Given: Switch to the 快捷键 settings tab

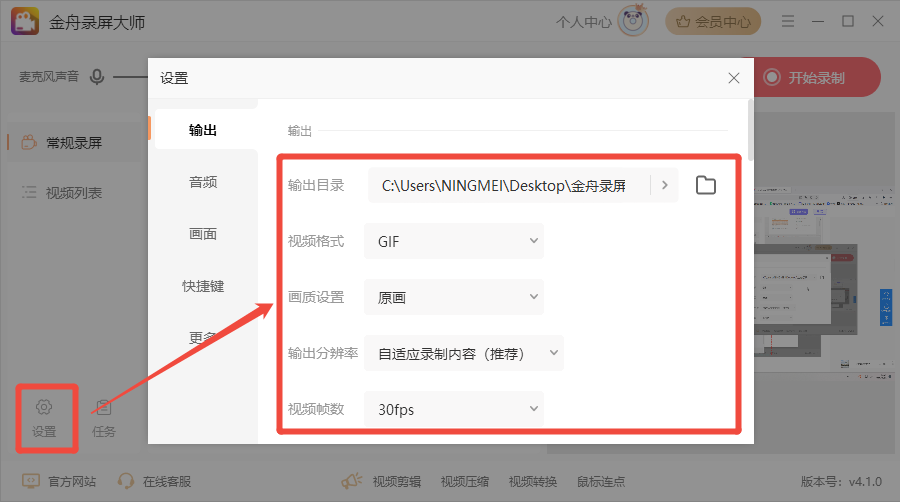Looking at the screenshot, I should pos(203,286).
